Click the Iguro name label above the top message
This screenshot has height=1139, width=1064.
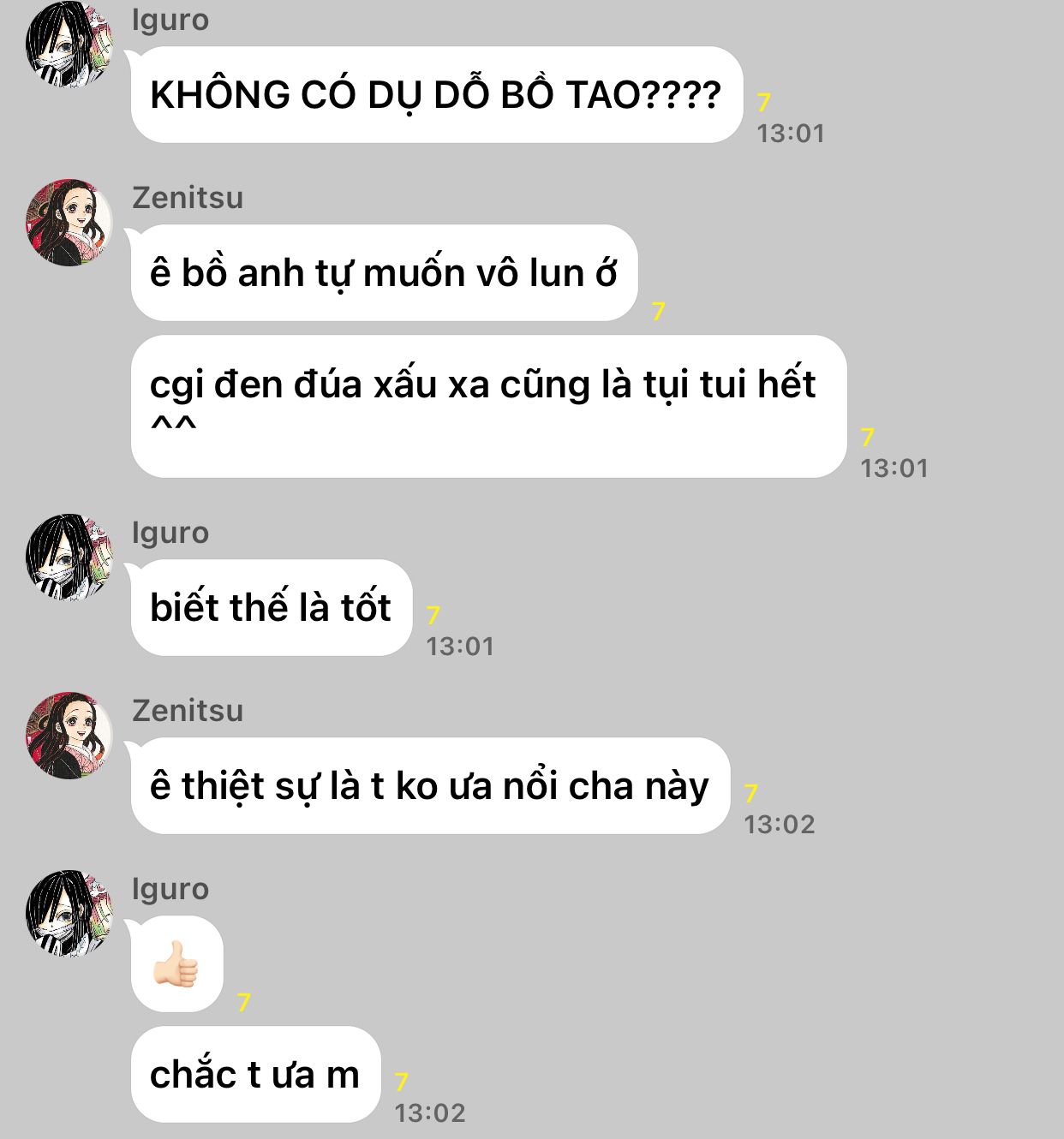tap(170, 20)
